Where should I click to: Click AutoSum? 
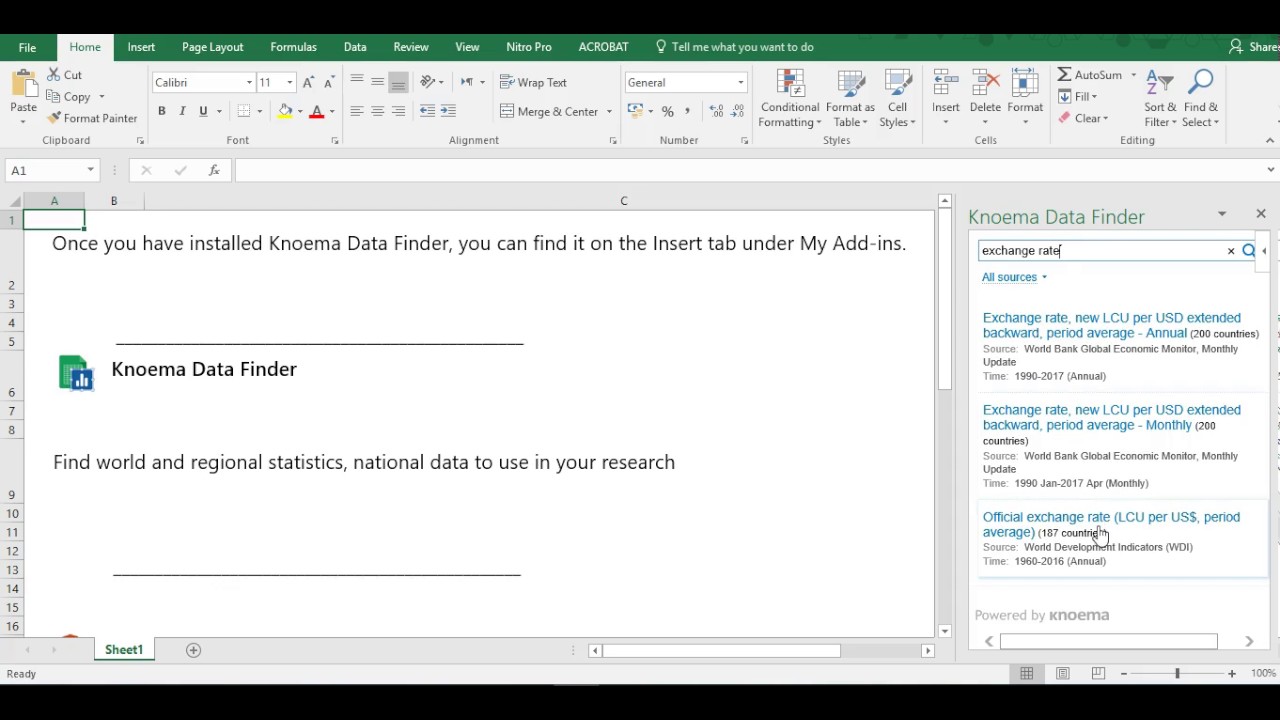[1090, 75]
